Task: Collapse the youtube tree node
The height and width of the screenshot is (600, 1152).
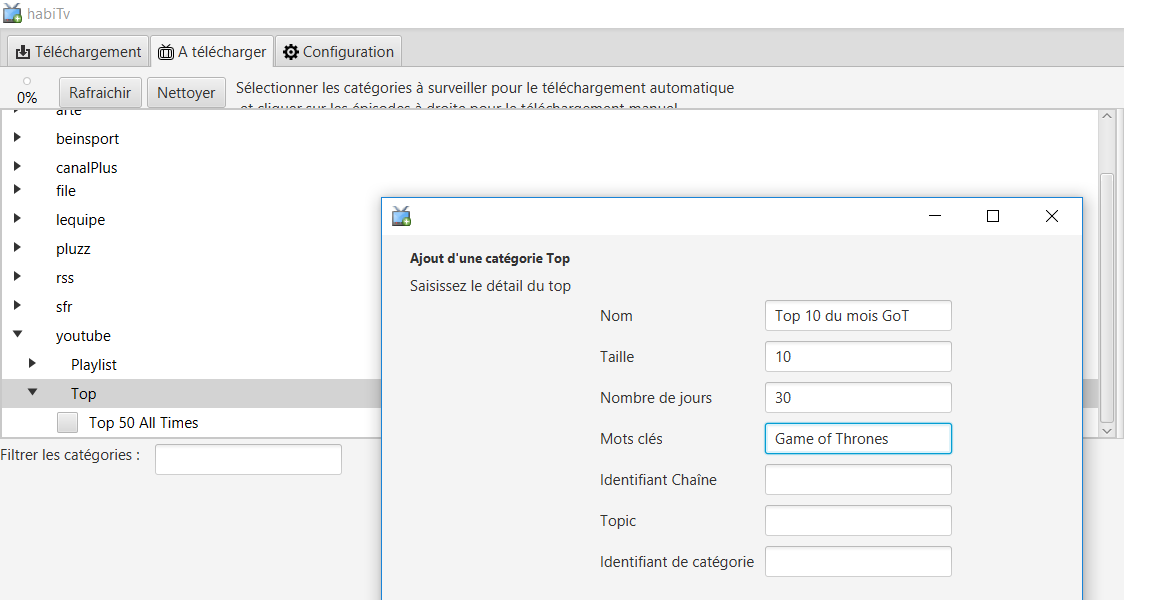Action: point(18,336)
